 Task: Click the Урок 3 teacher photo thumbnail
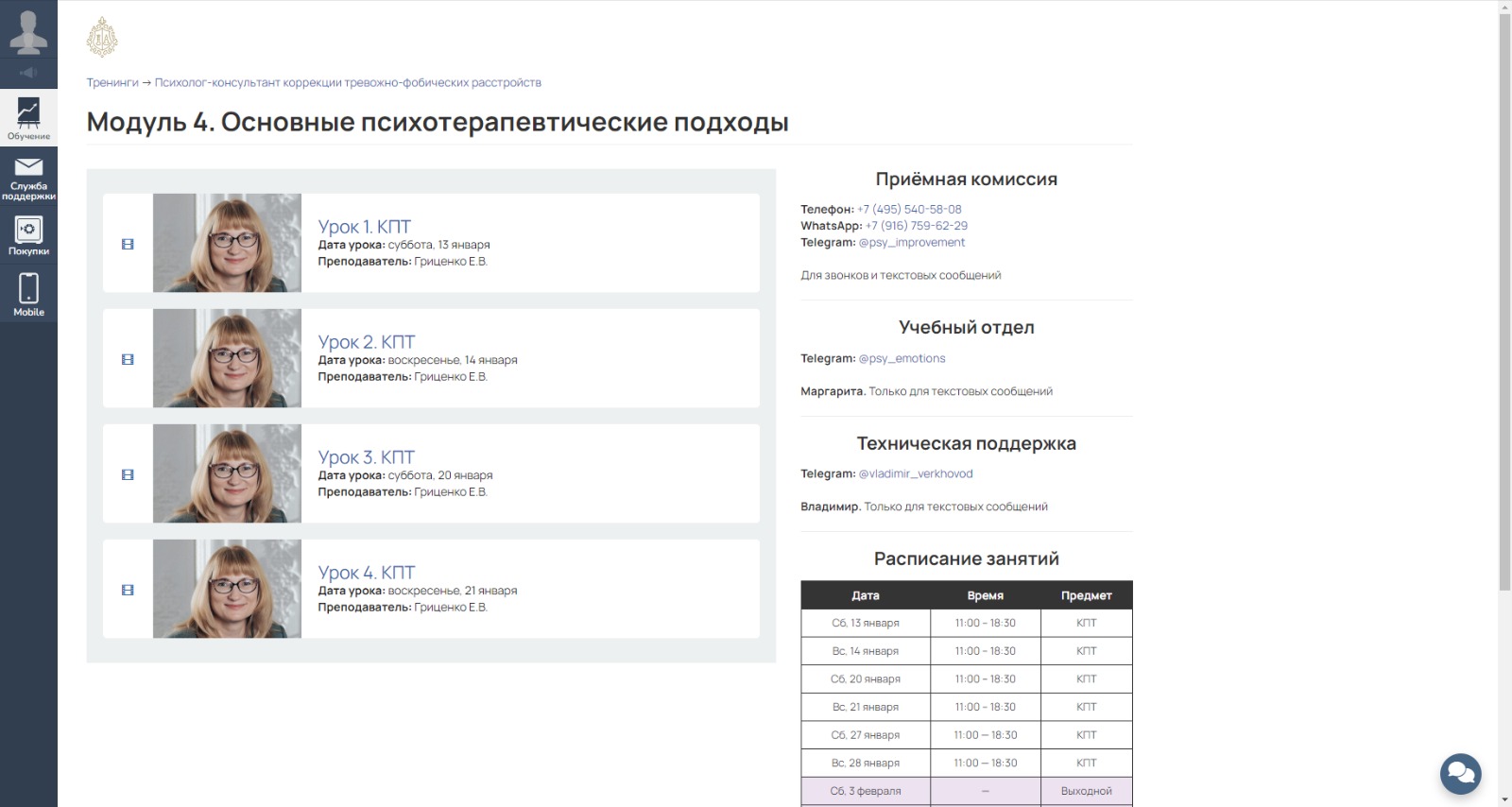[227, 473]
